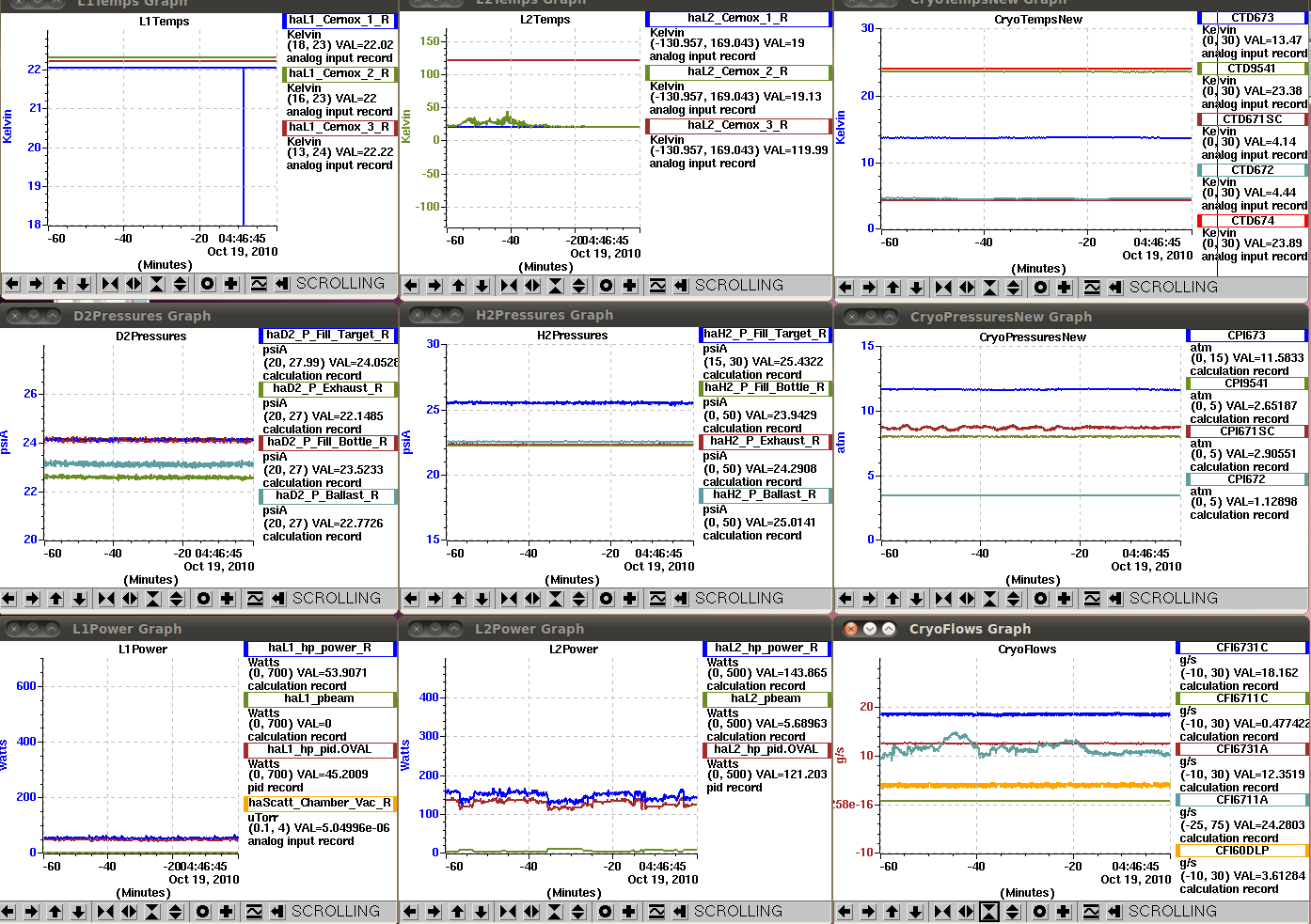Click the VAL=22.02 reading for haL1_Cernox_1_R
The width and height of the screenshot is (1311, 924).
click(365, 45)
